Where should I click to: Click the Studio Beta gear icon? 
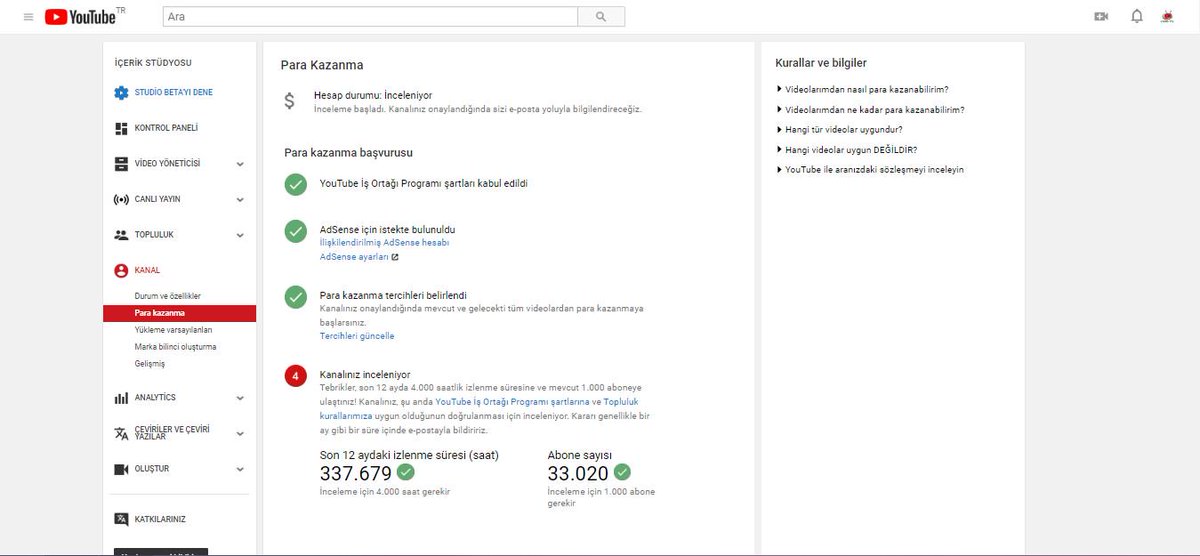tap(121, 93)
